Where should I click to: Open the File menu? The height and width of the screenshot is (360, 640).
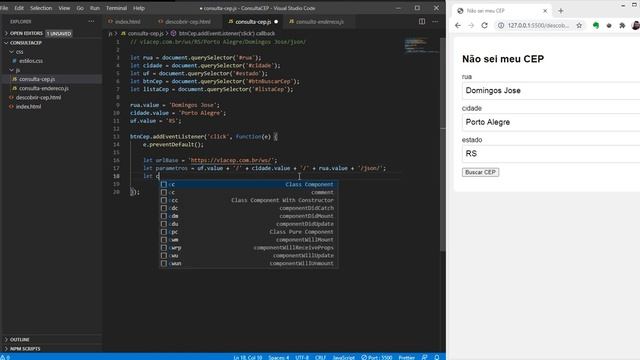[x=4, y=8]
